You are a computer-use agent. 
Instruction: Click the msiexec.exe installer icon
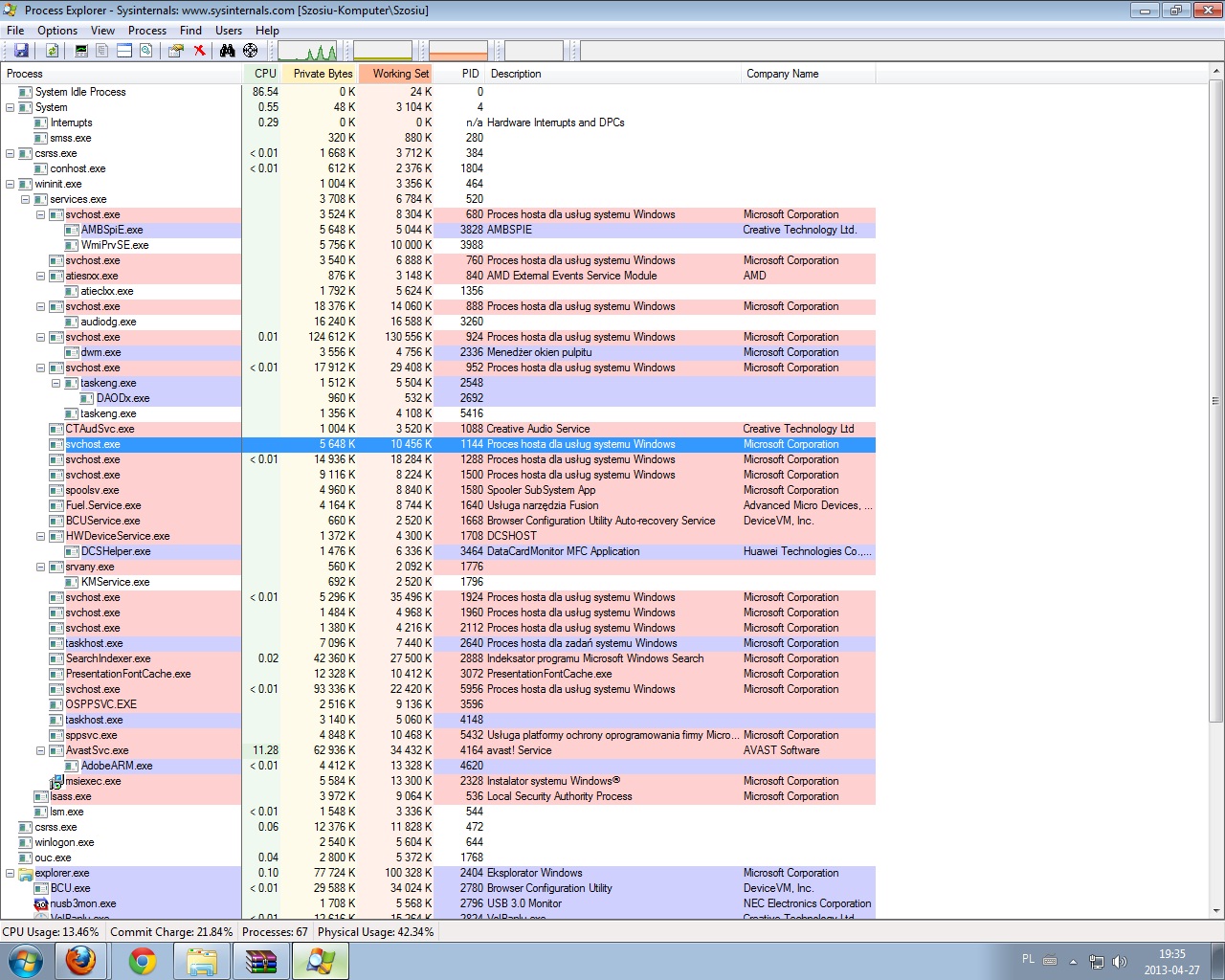click(56, 782)
